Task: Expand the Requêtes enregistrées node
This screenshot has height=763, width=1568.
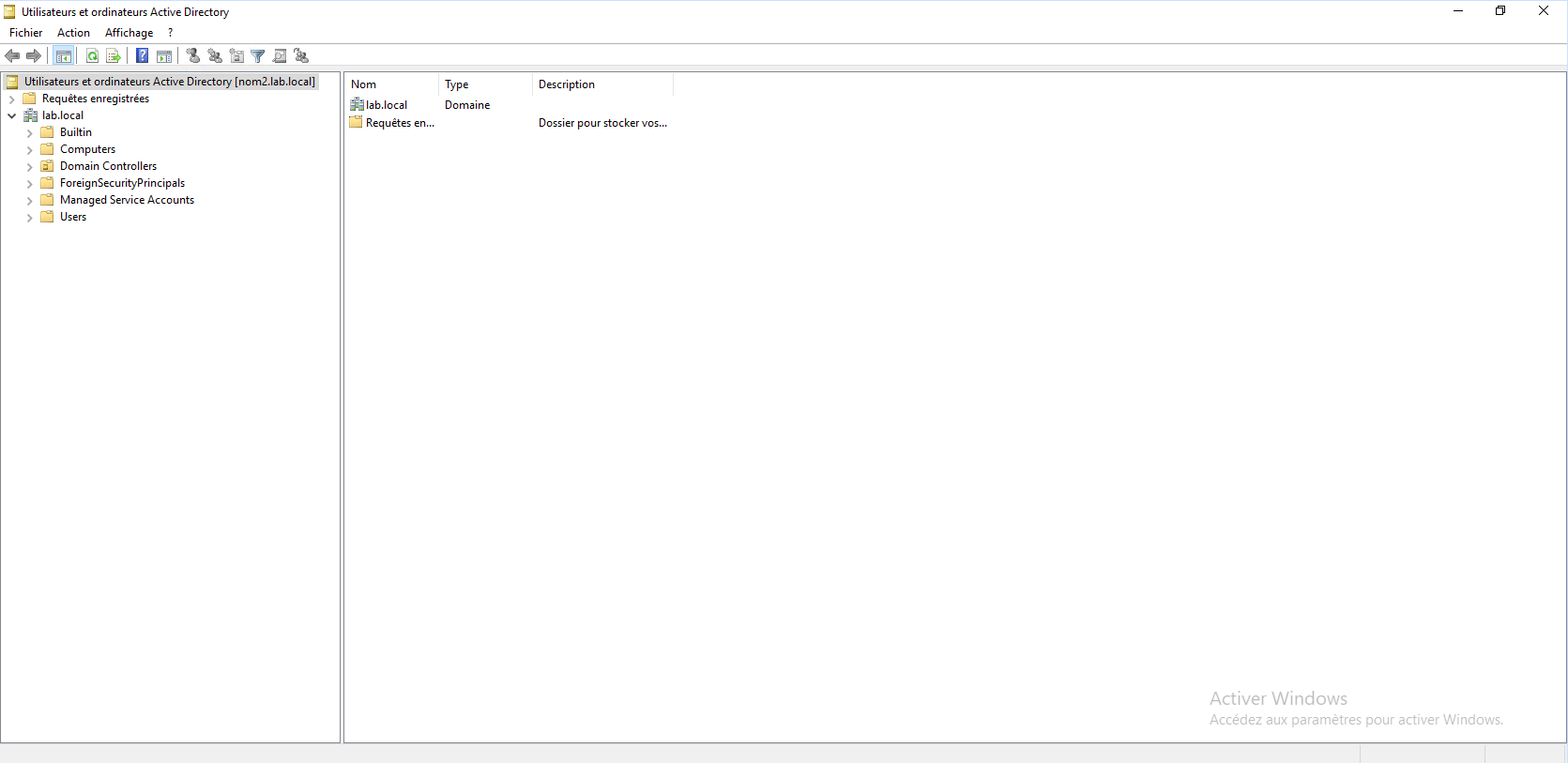Action: tap(11, 99)
